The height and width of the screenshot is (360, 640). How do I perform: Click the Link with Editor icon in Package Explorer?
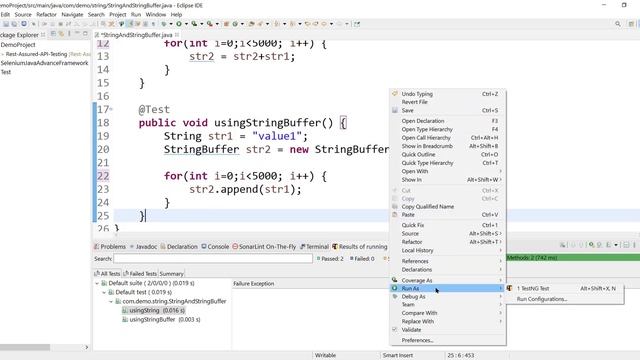(x=61, y=34)
